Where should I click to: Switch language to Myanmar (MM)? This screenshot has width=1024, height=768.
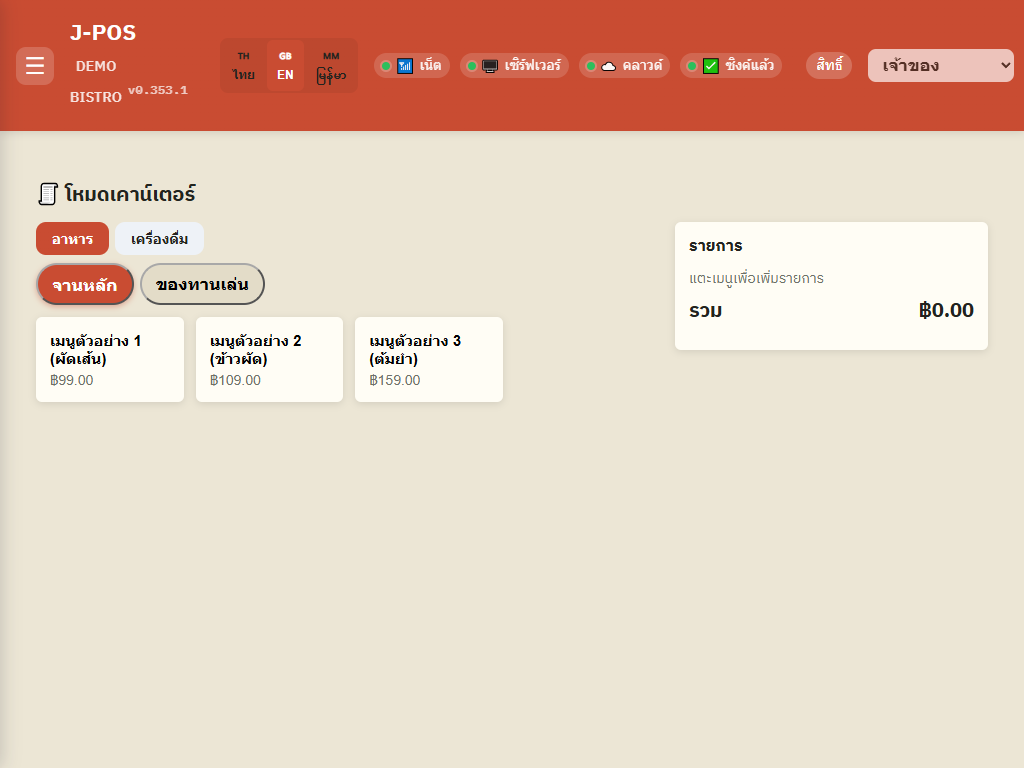[x=331, y=65]
